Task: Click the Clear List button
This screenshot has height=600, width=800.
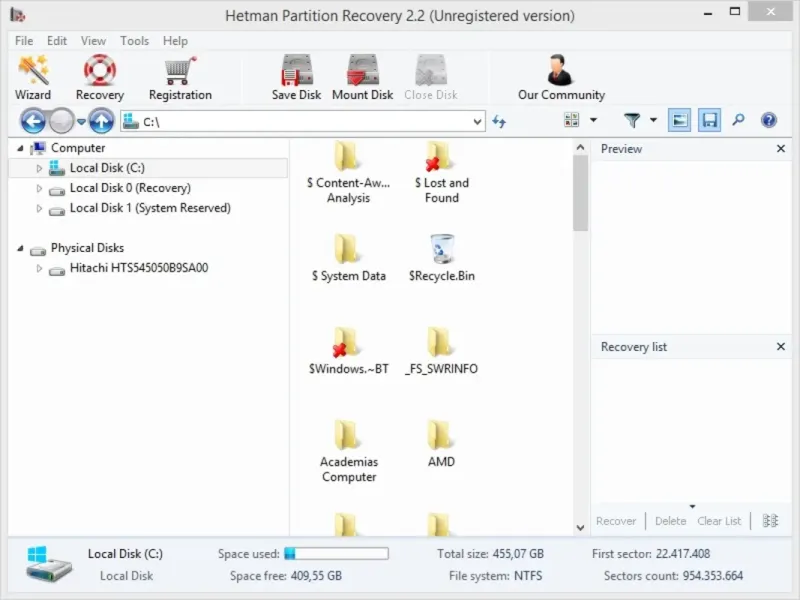Action: click(x=719, y=521)
